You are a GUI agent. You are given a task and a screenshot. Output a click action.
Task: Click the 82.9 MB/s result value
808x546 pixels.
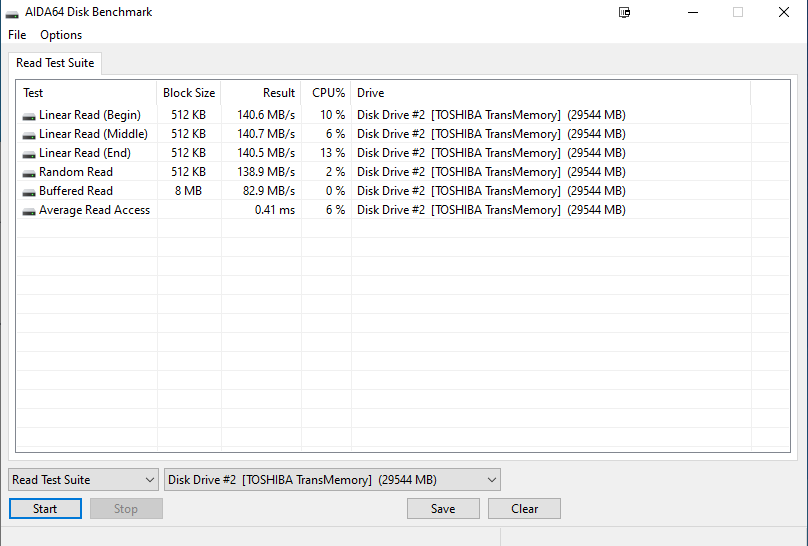[269, 191]
